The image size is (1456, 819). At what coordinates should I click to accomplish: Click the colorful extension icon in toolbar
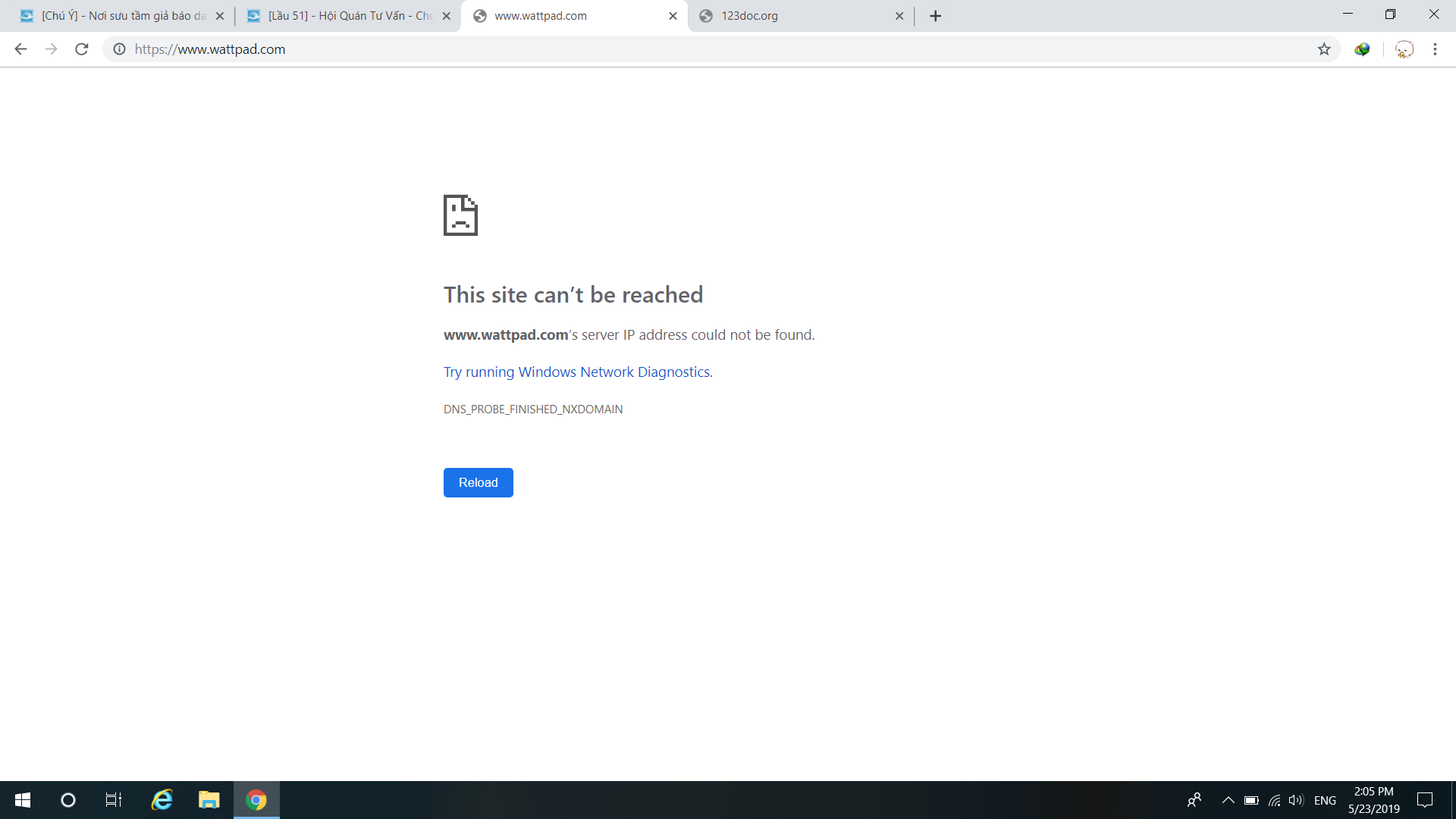point(1362,49)
